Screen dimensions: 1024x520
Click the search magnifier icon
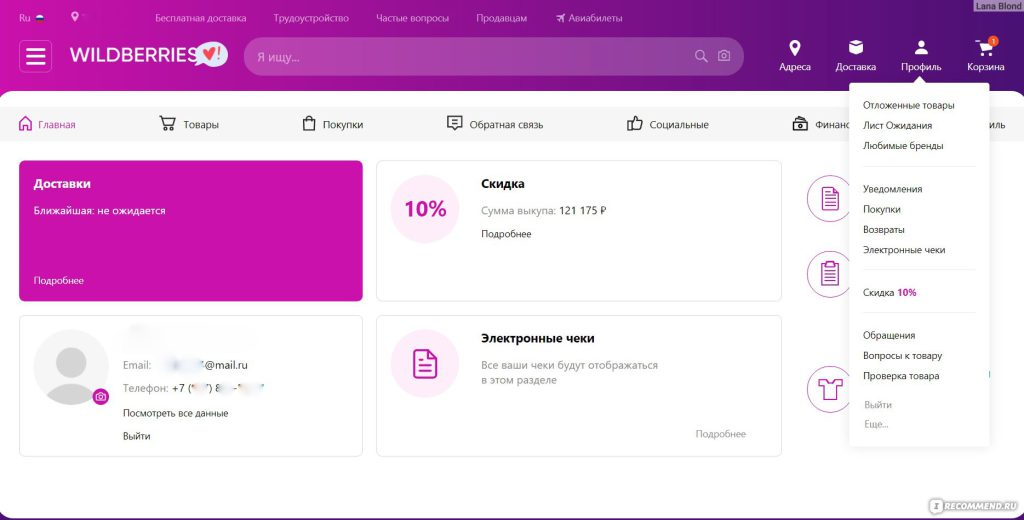701,56
